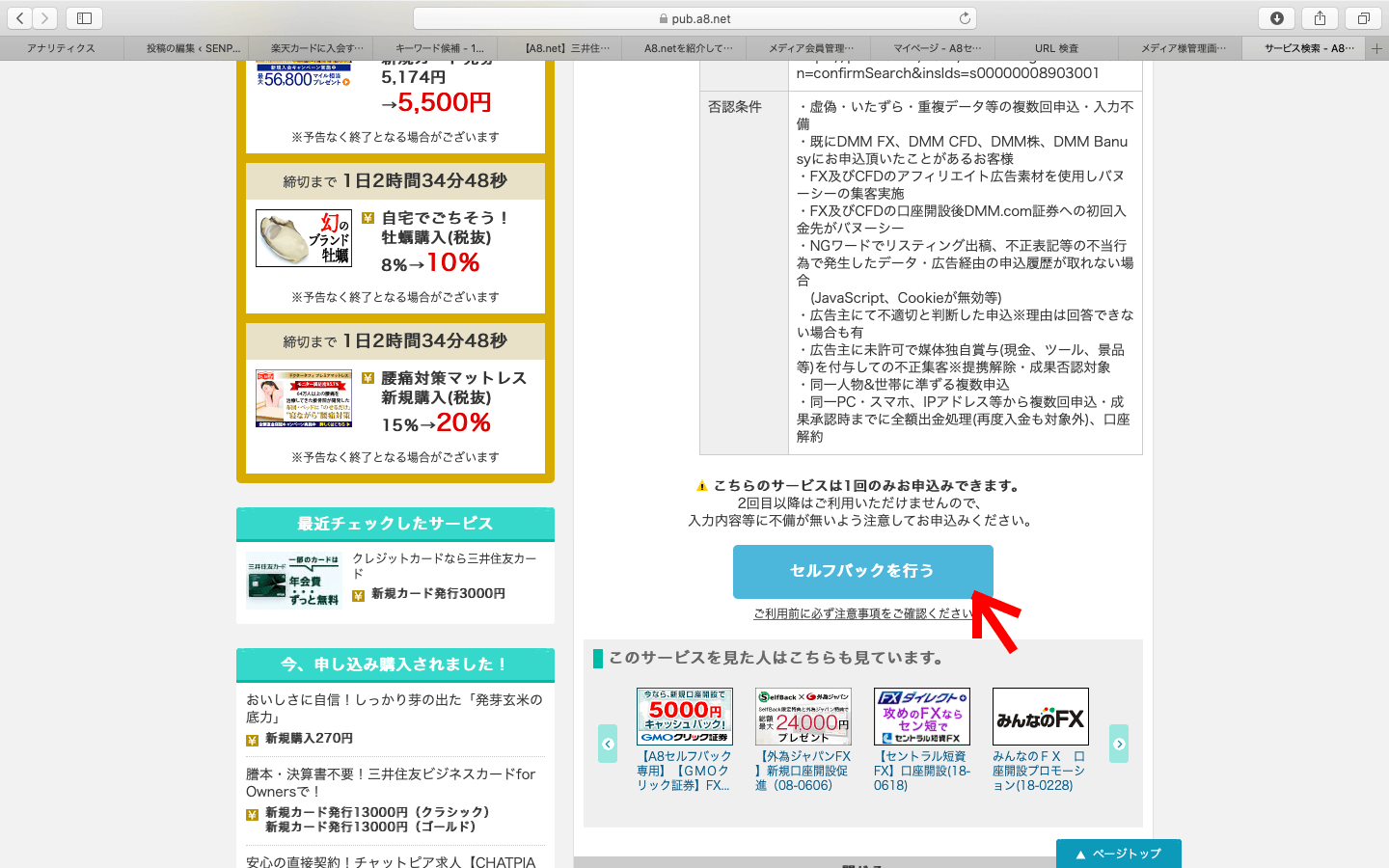Switch to the メディア会員管理 tab
The image size is (1389, 868).
pos(808,48)
